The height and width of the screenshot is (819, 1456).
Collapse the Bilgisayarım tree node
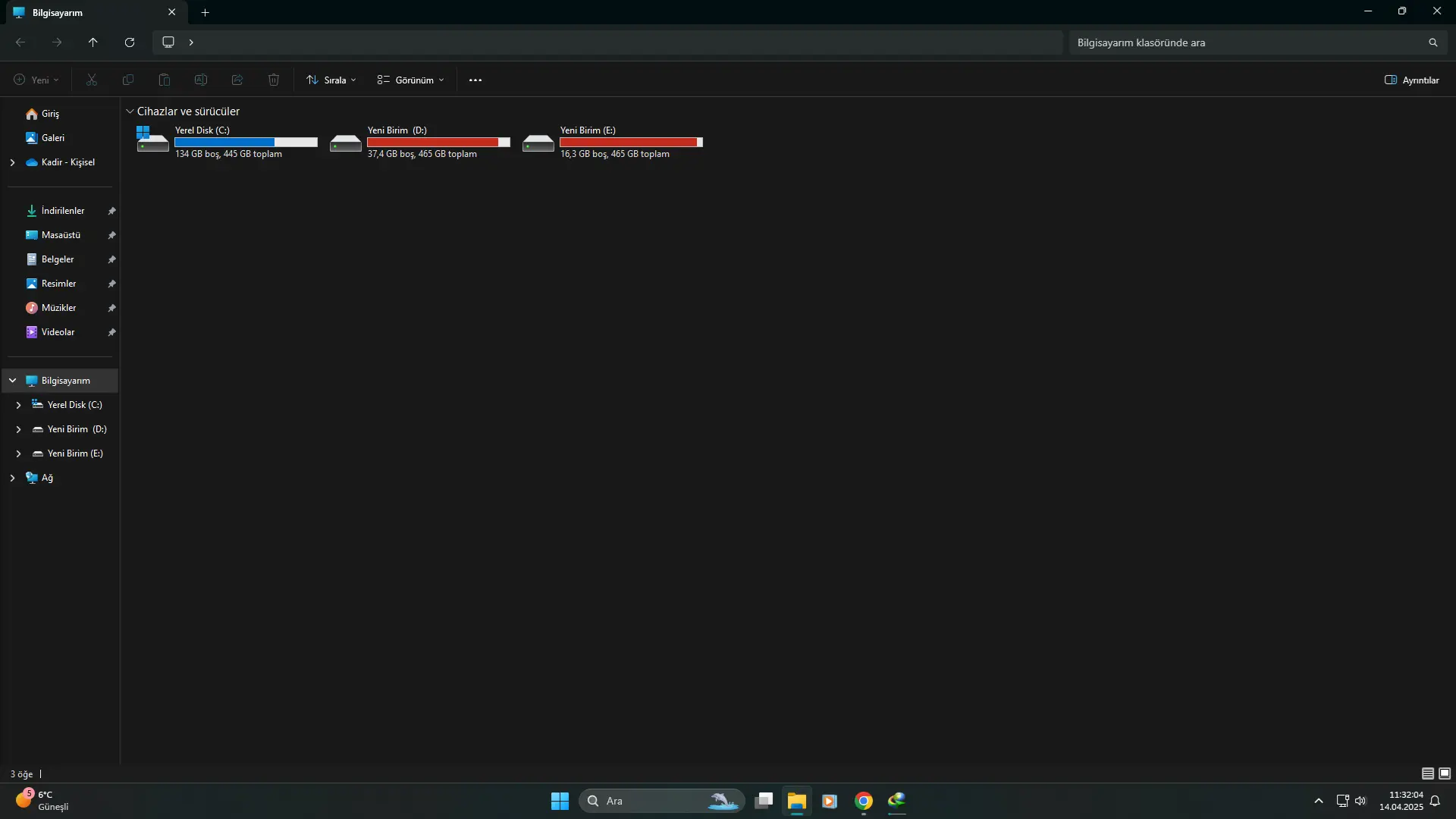(12, 381)
